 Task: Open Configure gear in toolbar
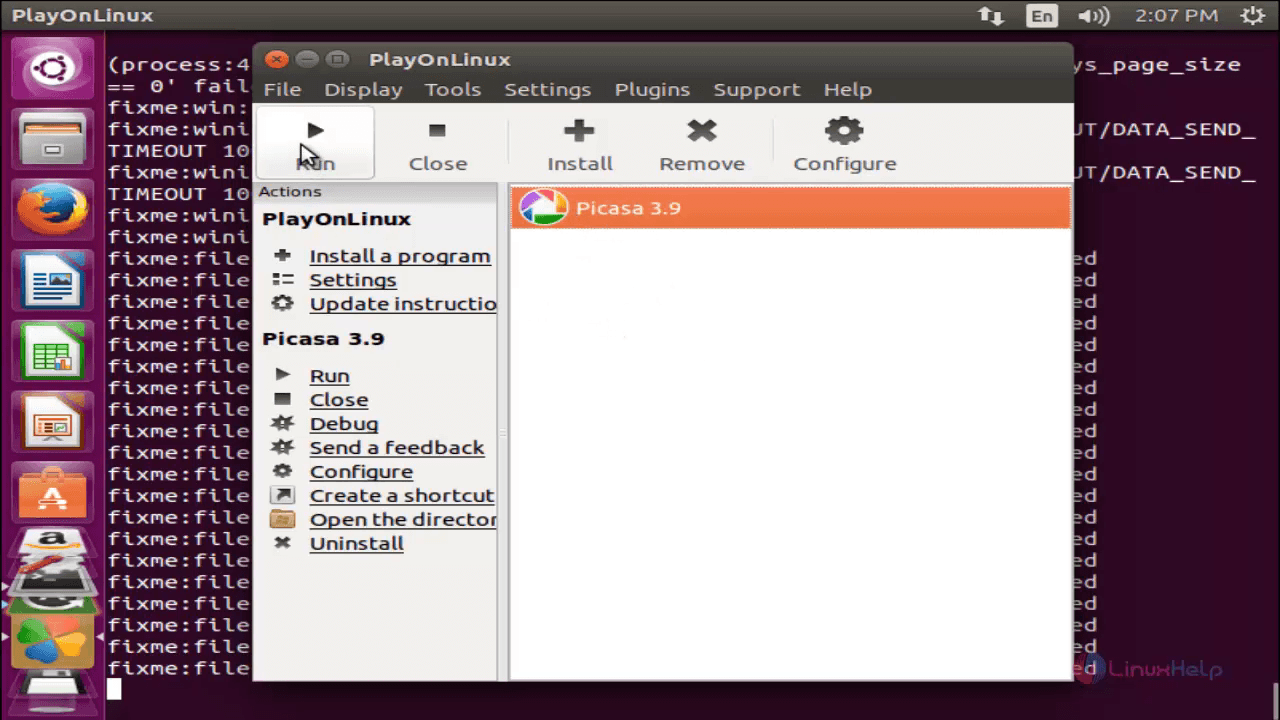click(844, 130)
